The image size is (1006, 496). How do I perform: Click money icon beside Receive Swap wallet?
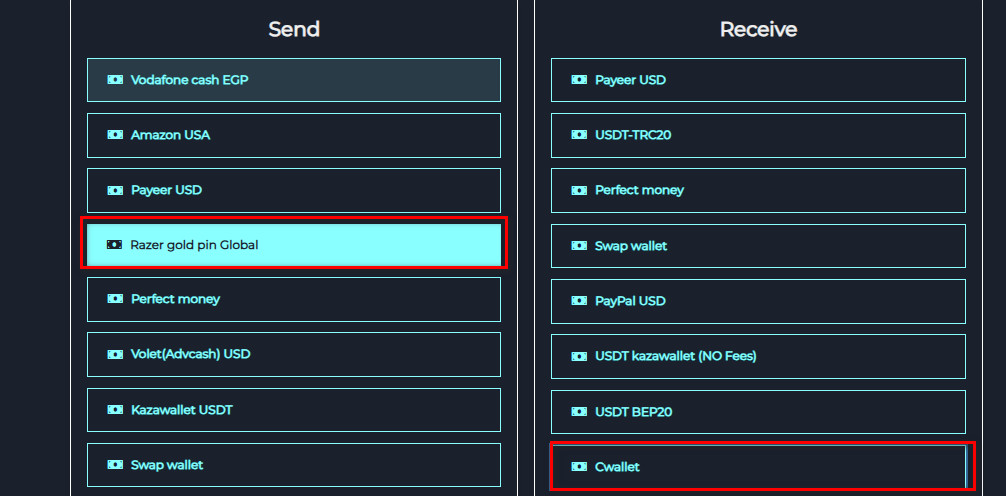click(579, 245)
